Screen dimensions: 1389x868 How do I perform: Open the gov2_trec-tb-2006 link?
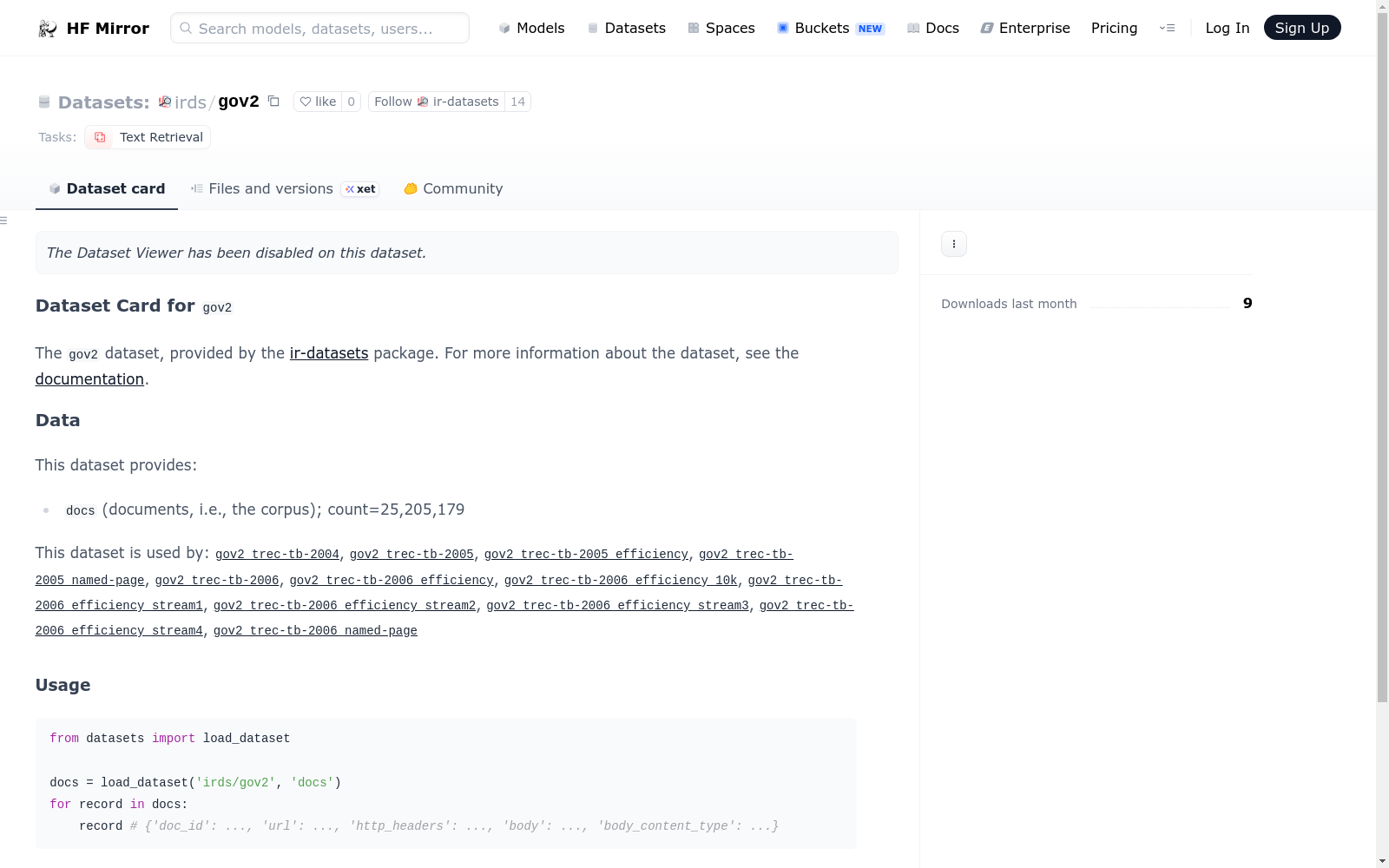pos(217,581)
